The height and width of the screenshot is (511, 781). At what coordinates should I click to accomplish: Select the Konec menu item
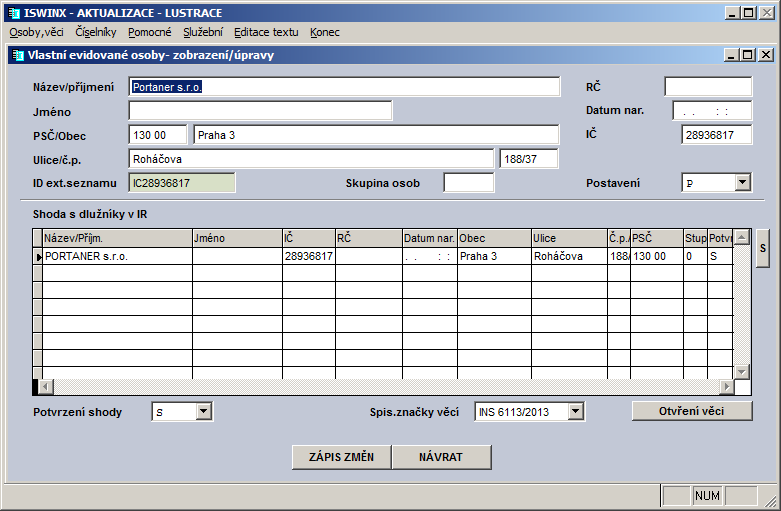coord(324,32)
